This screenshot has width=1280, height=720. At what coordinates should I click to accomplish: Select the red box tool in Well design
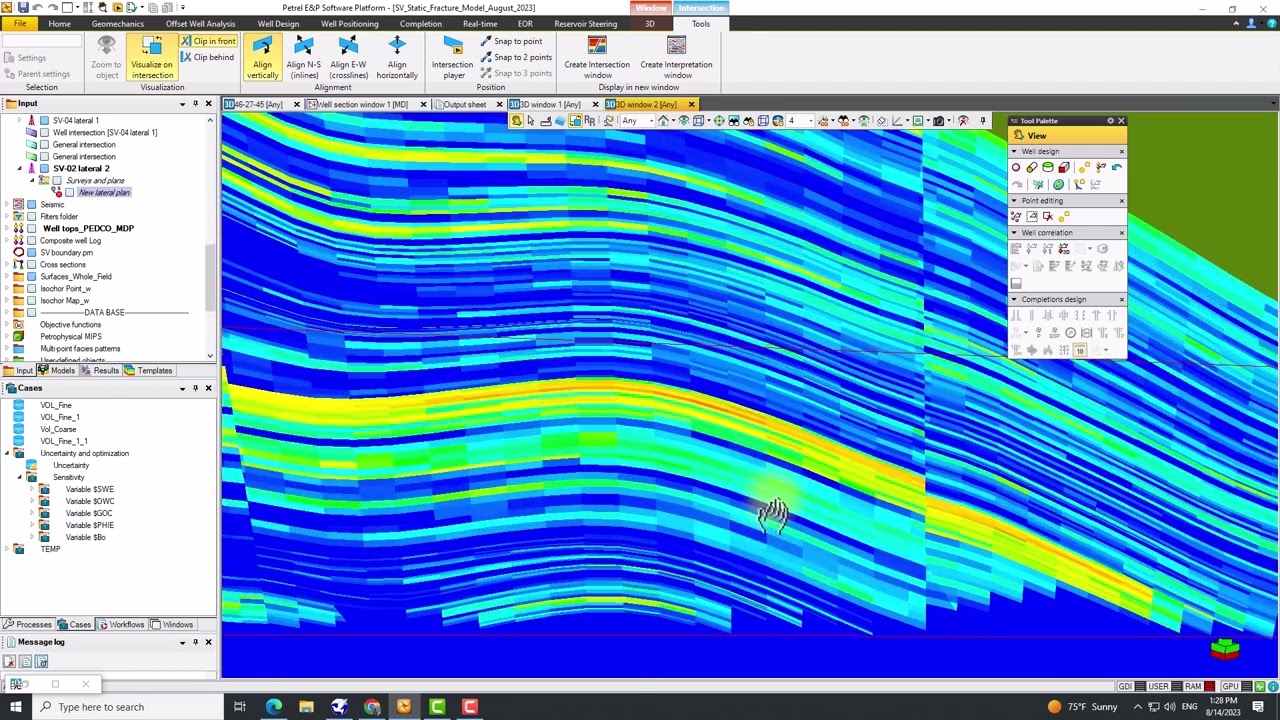(1064, 167)
